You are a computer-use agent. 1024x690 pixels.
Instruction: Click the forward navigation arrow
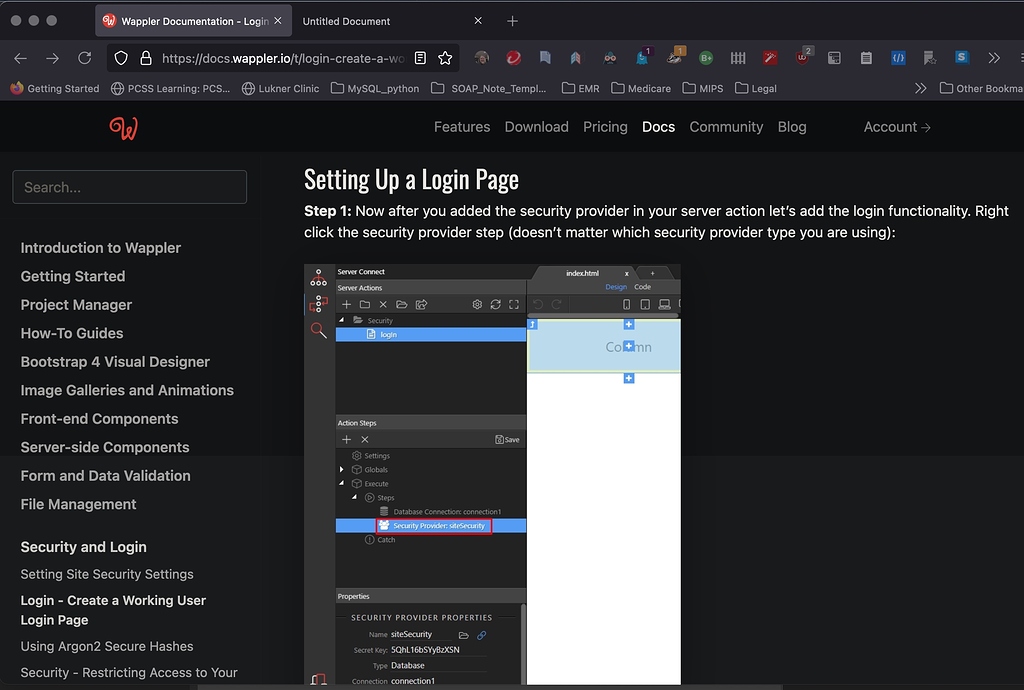53,58
